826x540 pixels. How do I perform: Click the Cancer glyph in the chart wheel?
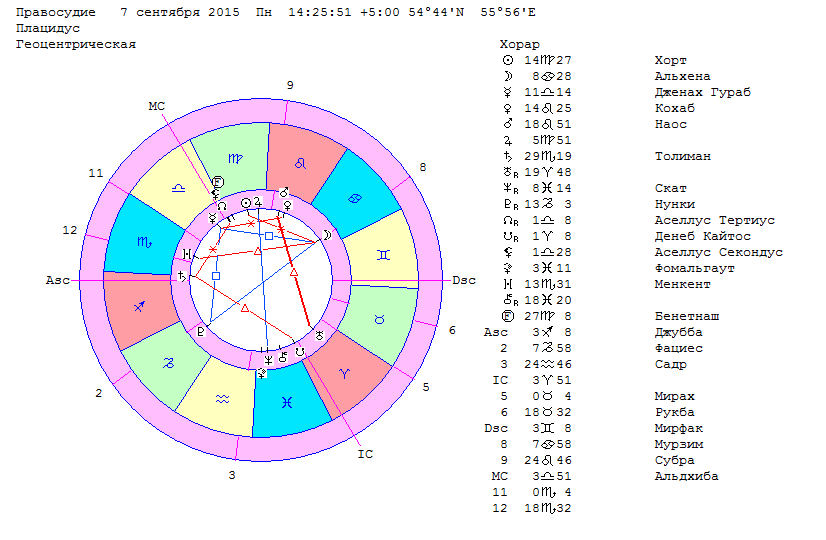tap(357, 199)
